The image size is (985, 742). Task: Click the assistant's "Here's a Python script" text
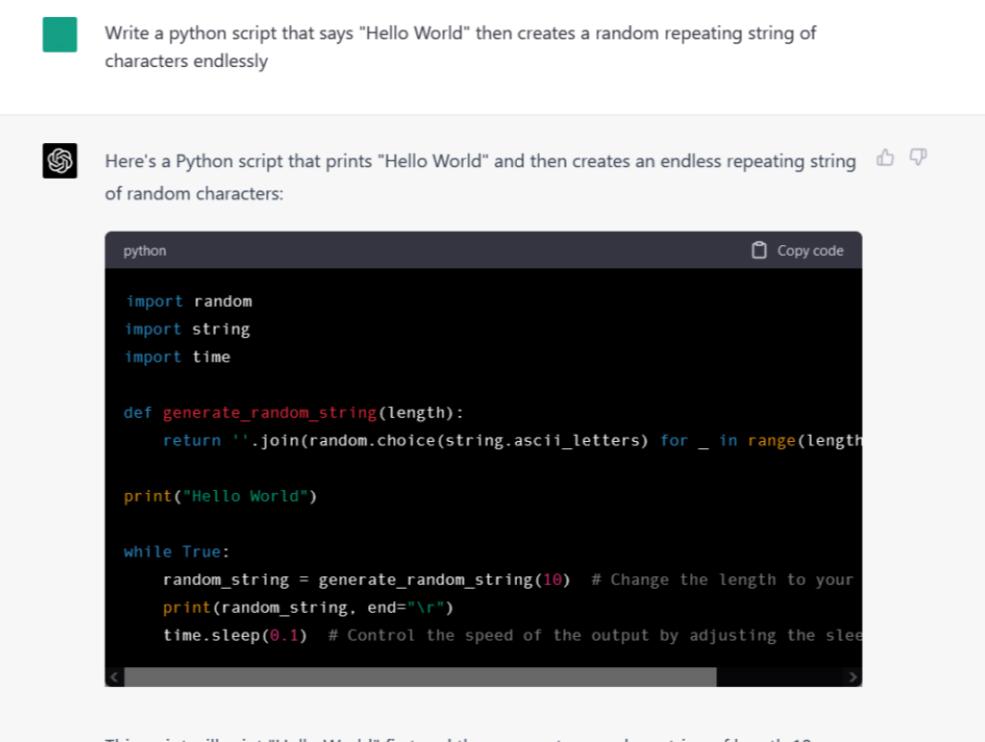click(x=480, y=176)
